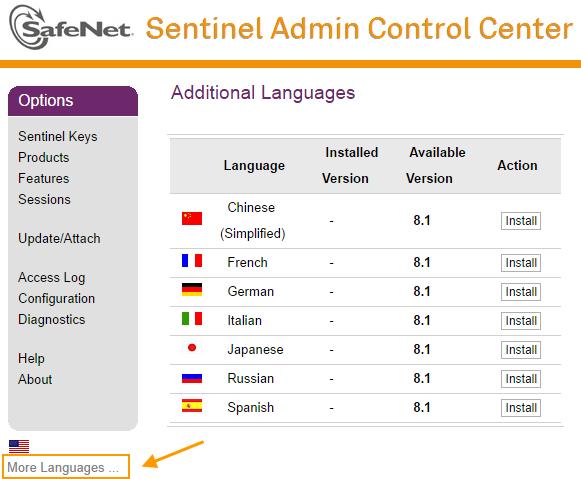The height and width of the screenshot is (479, 581).
Task: Install the Japanese language pack
Action: pos(521,350)
